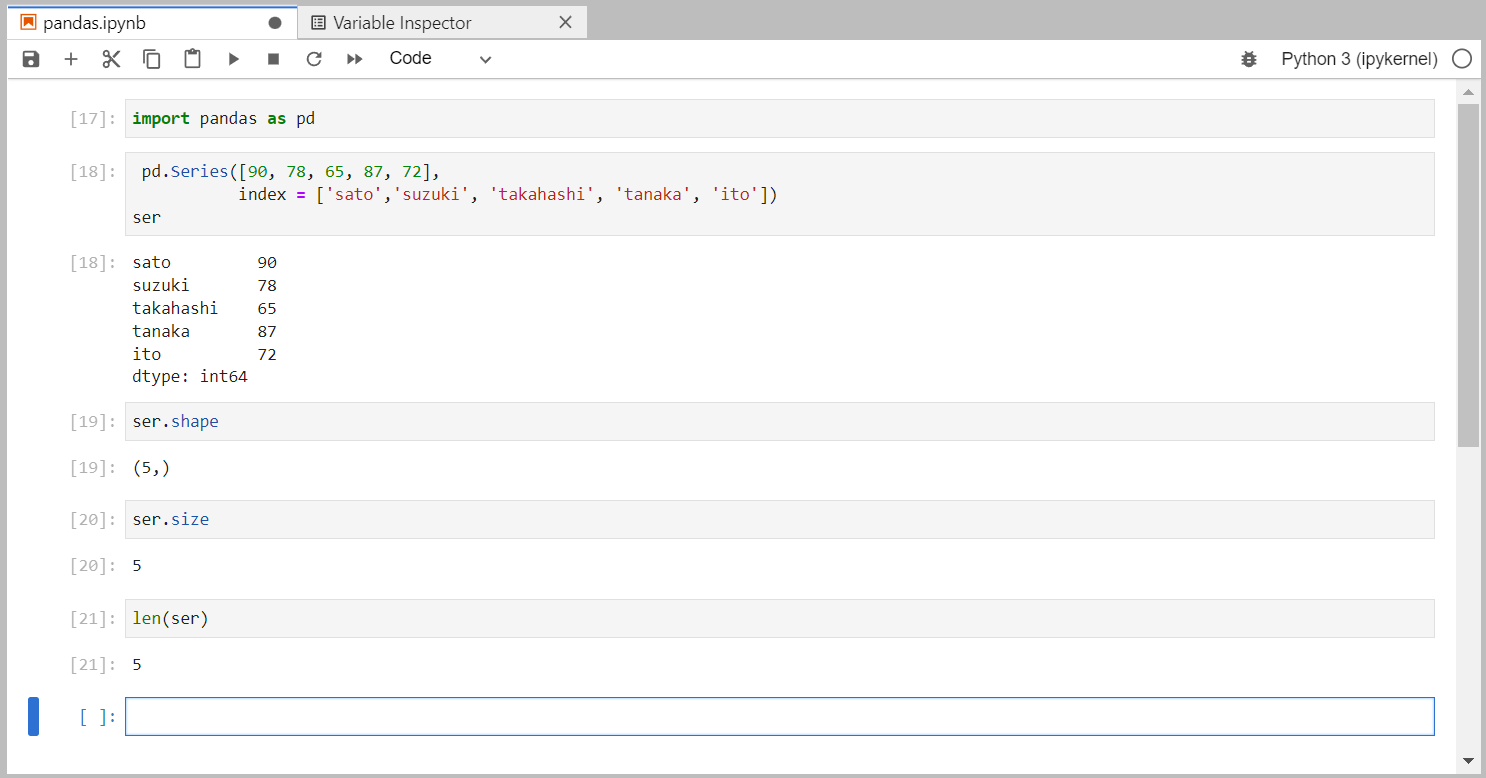Select the blue collapser bar of the empty cell

[33, 716]
